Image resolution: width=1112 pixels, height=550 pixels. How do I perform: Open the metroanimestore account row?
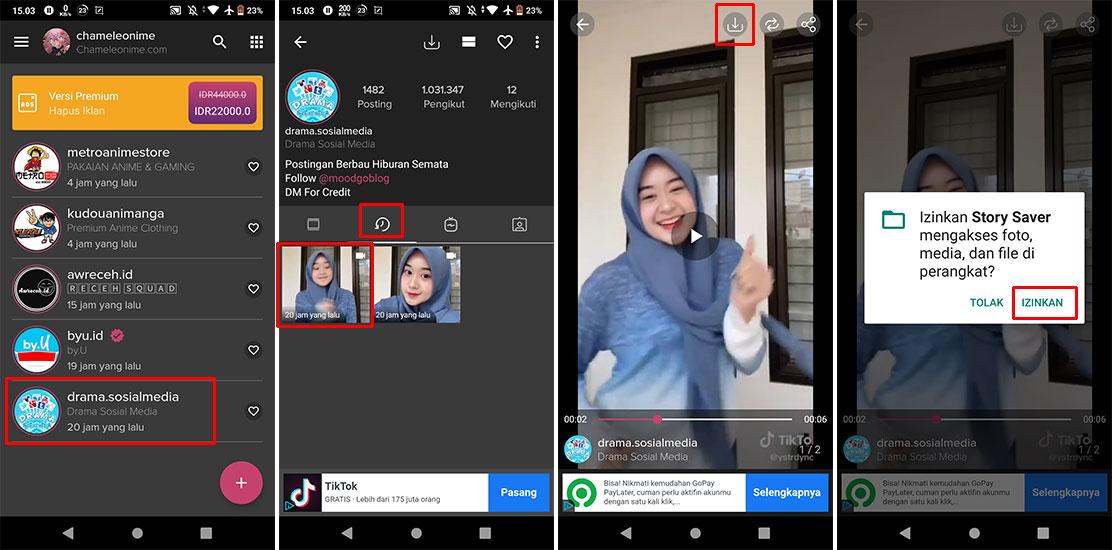click(137, 167)
